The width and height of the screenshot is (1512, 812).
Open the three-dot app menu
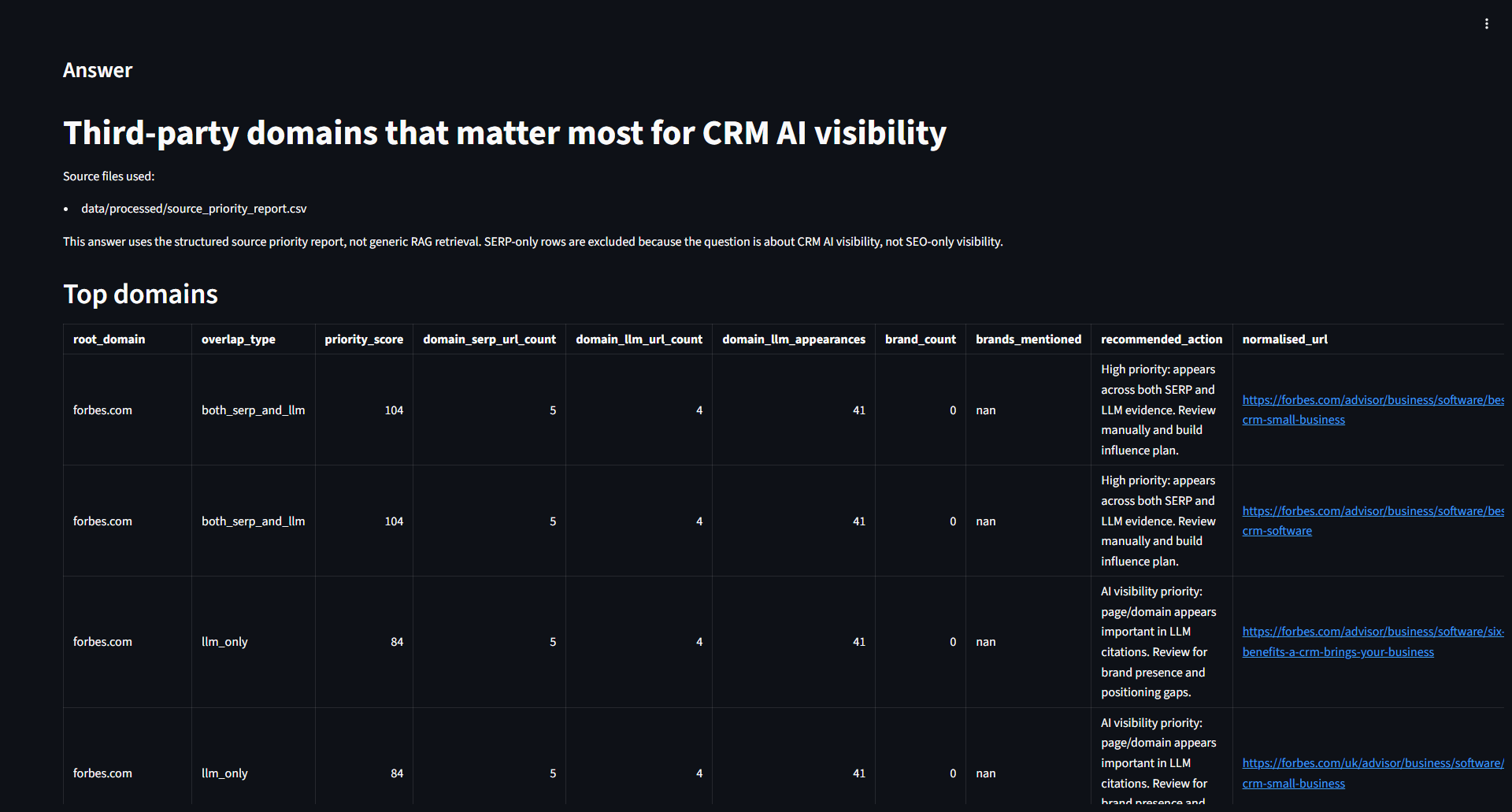(x=1487, y=24)
